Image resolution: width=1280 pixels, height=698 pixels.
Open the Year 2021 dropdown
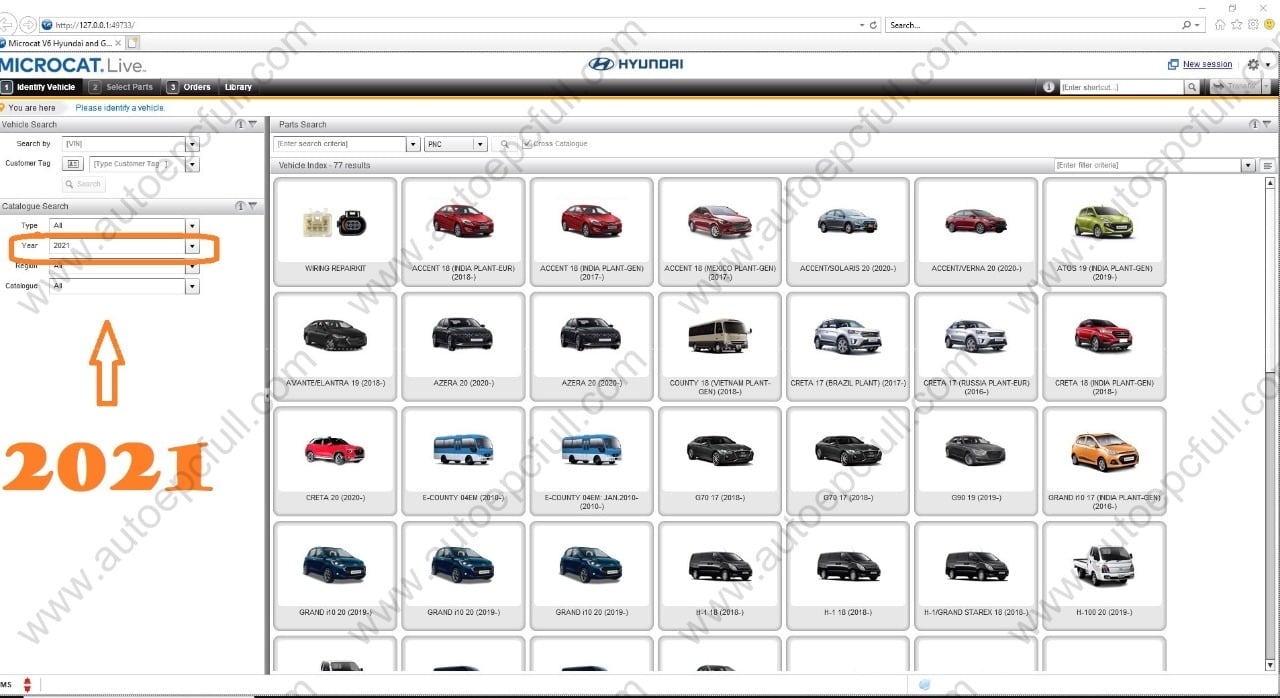192,246
